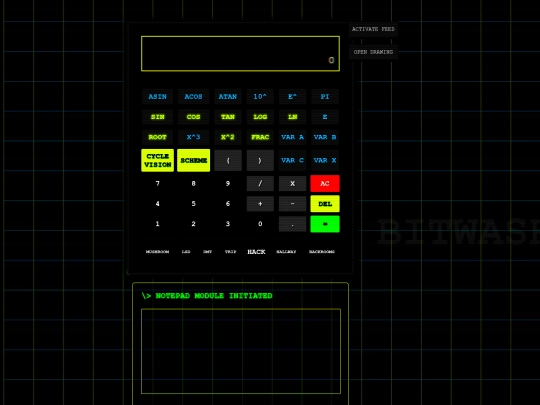Switch to the MUSHROOM theme

click(x=157, y=252)
